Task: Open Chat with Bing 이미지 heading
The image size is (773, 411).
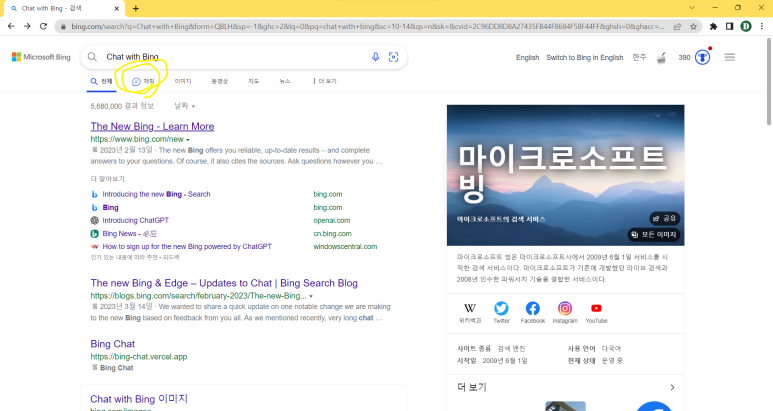Action: 139,399
